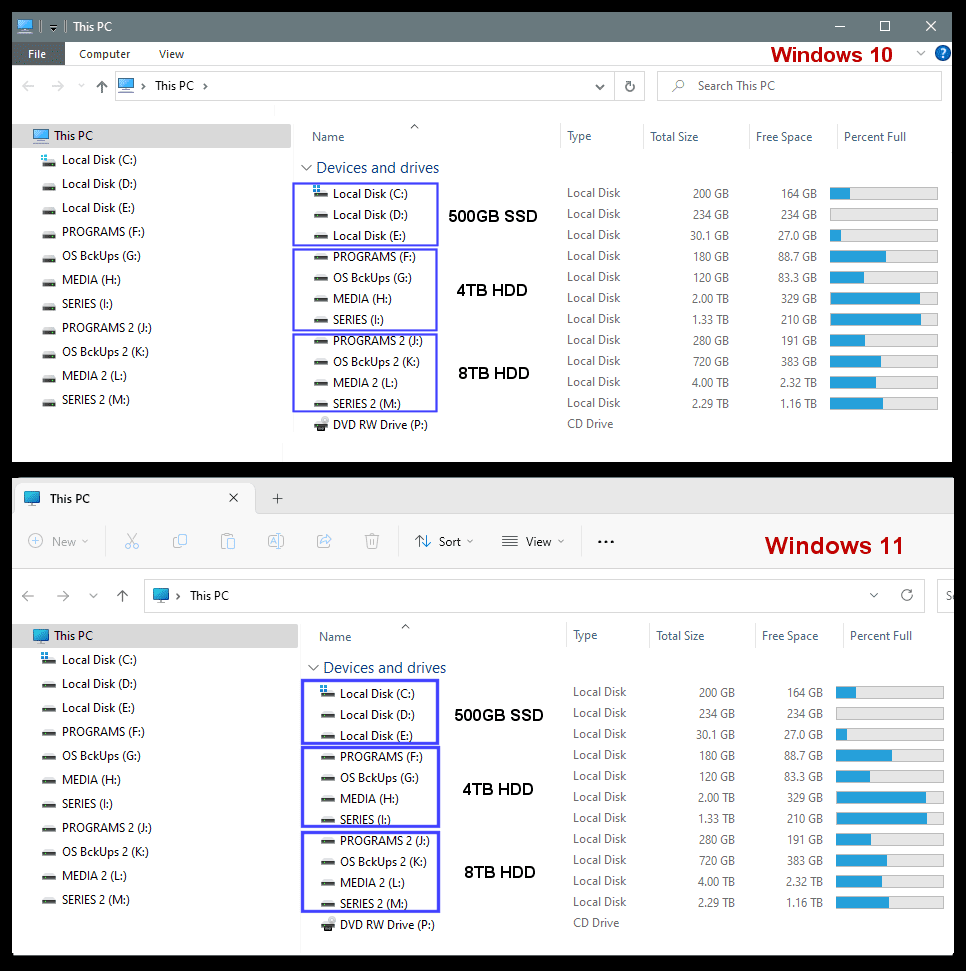Sort by Type column in Windows 10
Image resolution: width=966 pixels, height=971 pixels.
click(579, 136)
